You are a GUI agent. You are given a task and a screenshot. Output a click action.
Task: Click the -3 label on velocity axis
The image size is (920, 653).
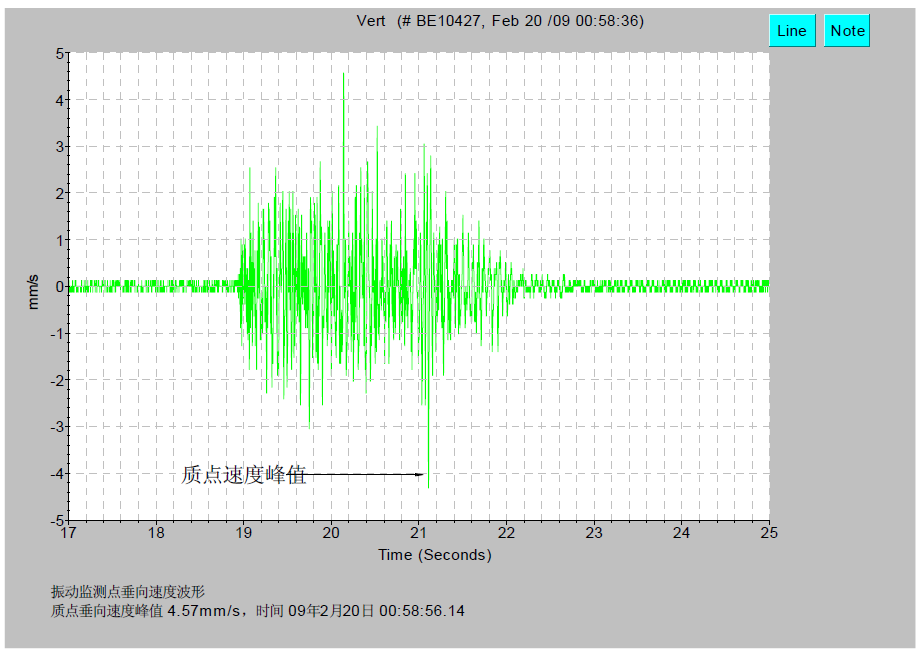pos(58,427)
